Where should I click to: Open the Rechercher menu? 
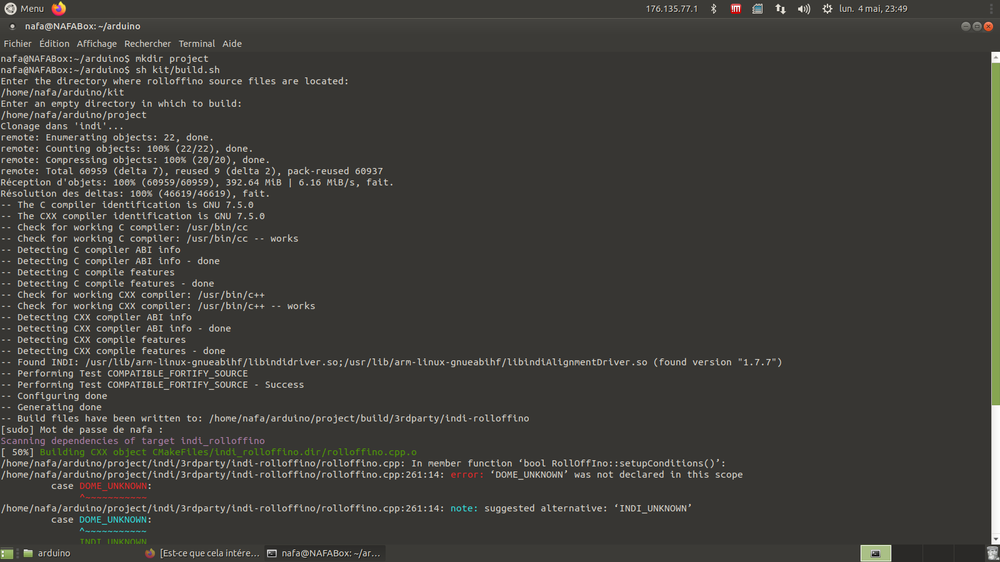pyautogui.click(x=147, y=43)
